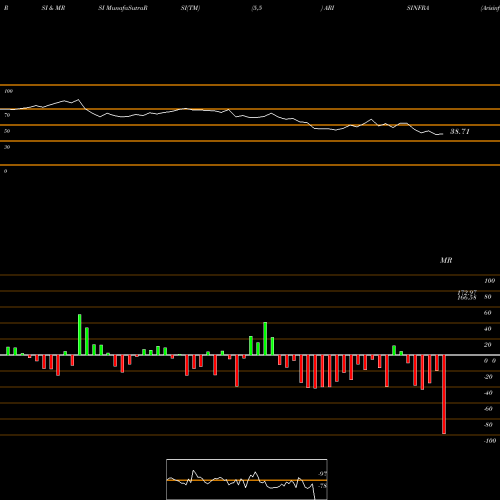Click MR axis label -20
The width and height of the screenshot is (500, 500).
tap(488, 377)
